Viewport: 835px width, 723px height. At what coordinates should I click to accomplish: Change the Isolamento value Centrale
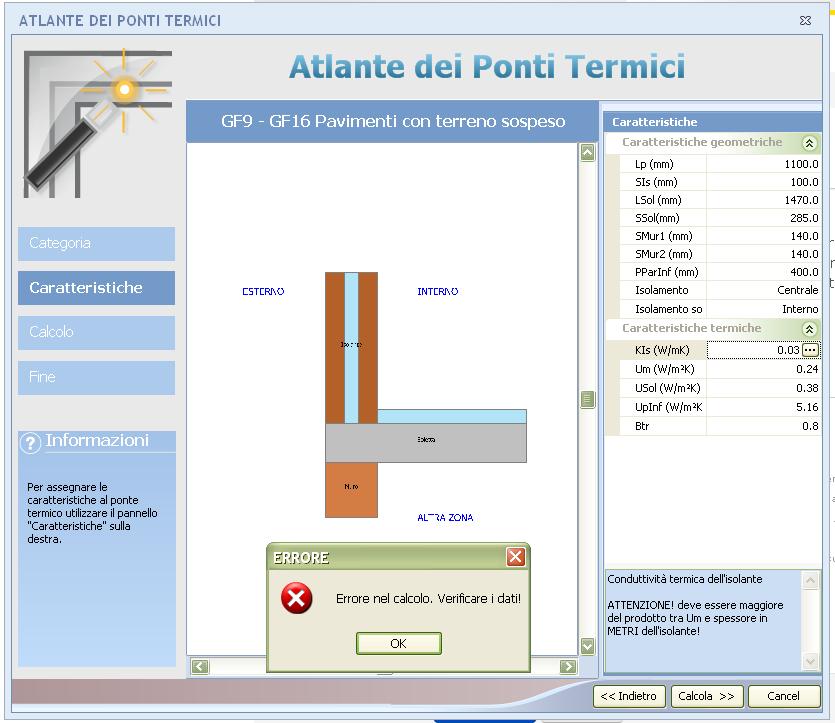click(764, 290)
